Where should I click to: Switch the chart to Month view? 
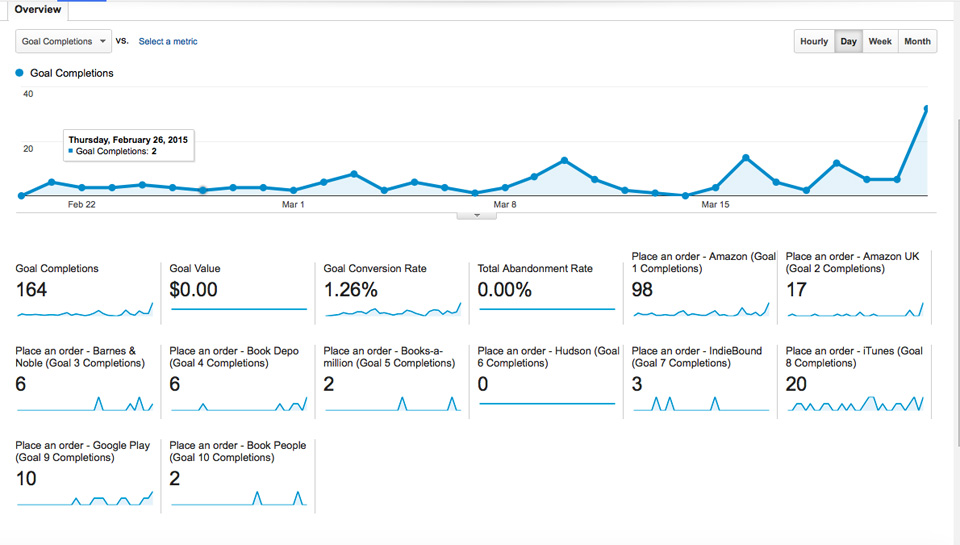917,41
